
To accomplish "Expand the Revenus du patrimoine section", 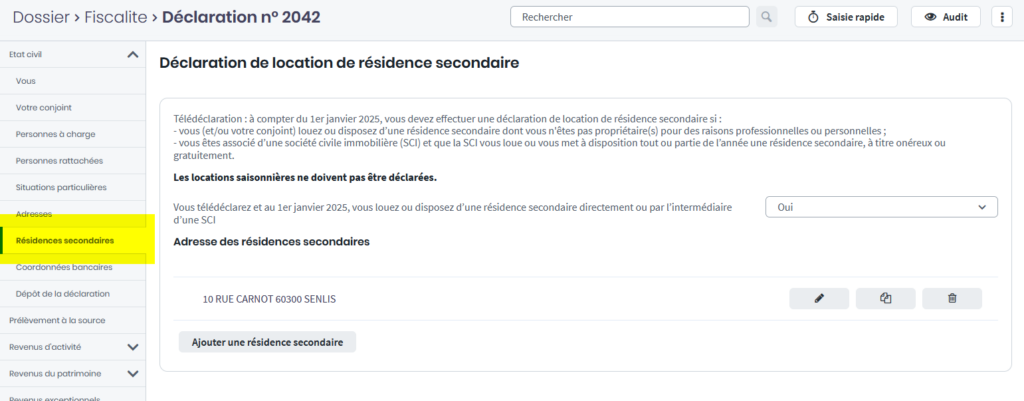I will [133, 374].
